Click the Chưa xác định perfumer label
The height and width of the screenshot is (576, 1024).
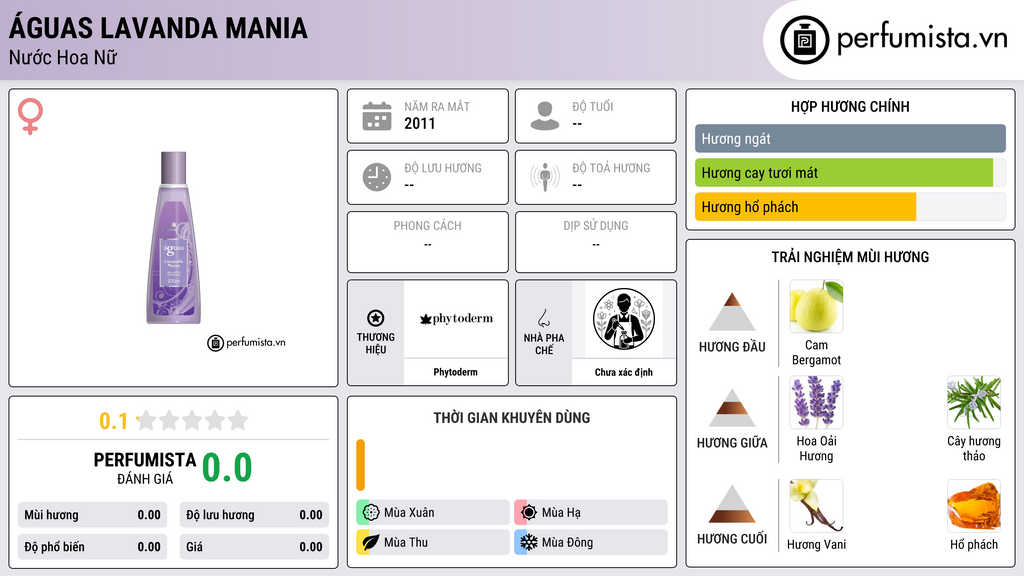click(624, 372)
